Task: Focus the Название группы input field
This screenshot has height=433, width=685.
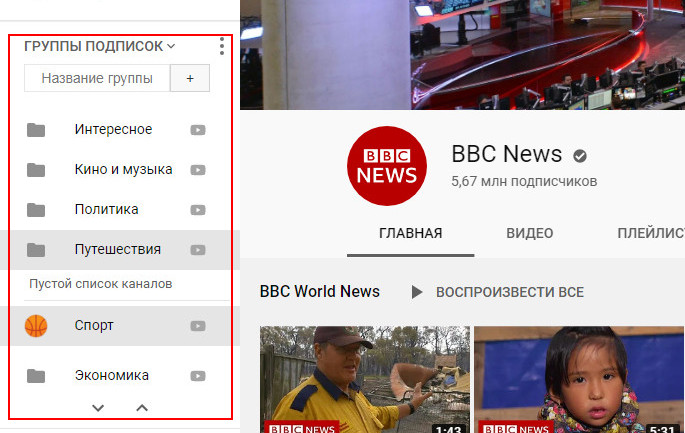Action: coord(97,78)
